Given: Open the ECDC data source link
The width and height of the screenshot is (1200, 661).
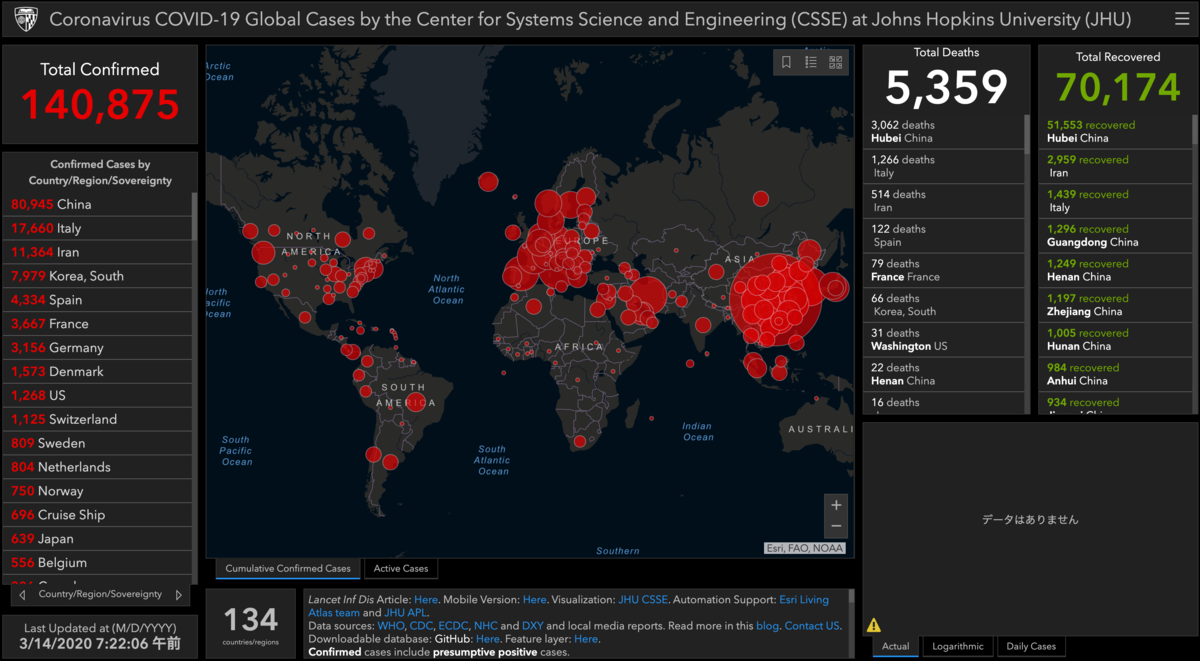Looking at the screenshot, I should pyautogui.click(x=453, y=626).
